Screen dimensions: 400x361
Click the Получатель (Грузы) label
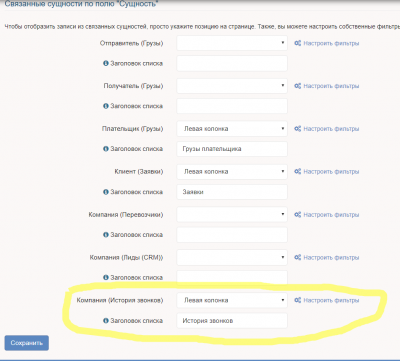coord(133,86)
